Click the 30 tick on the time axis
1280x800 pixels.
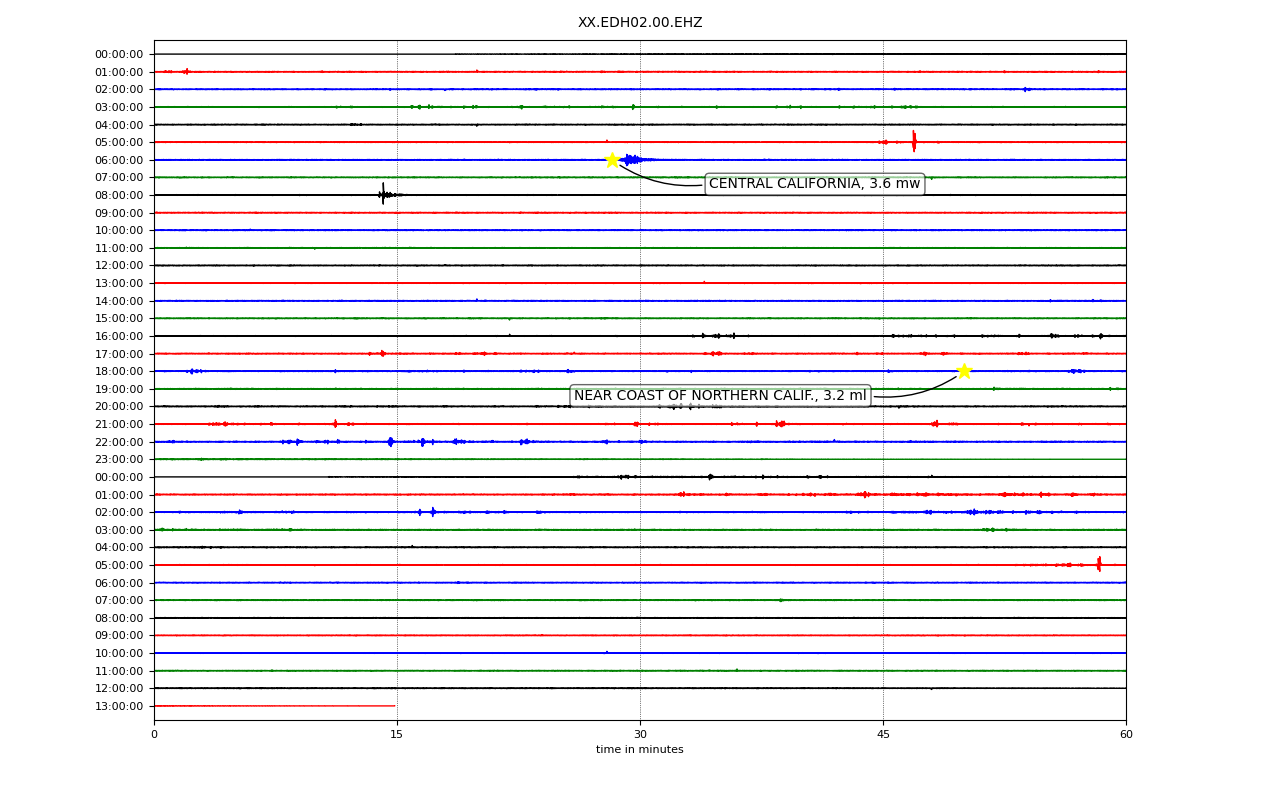[640, 735]
